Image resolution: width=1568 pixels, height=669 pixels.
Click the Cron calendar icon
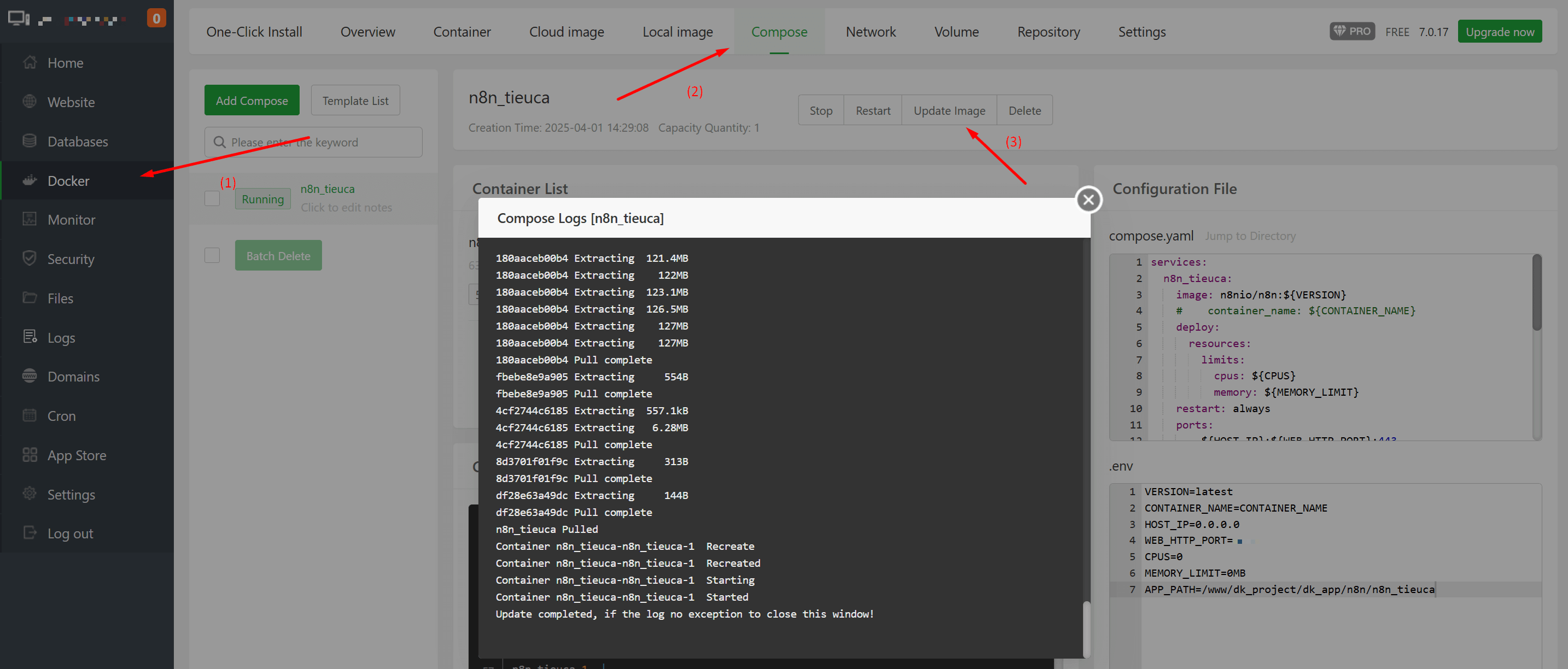click(x=29, y=415)
